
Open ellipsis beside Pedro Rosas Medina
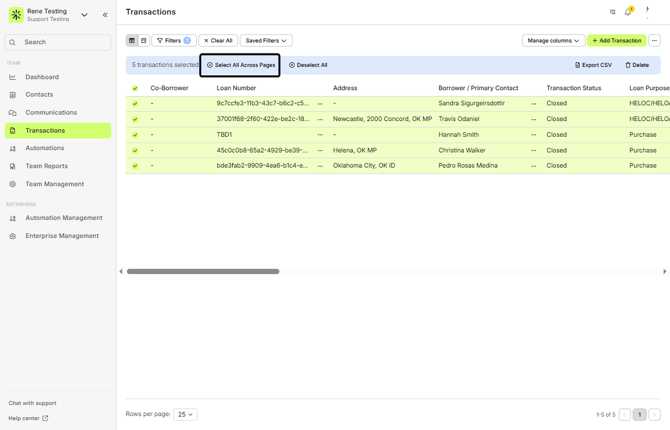pyautogui.click(x=534, y=166)
